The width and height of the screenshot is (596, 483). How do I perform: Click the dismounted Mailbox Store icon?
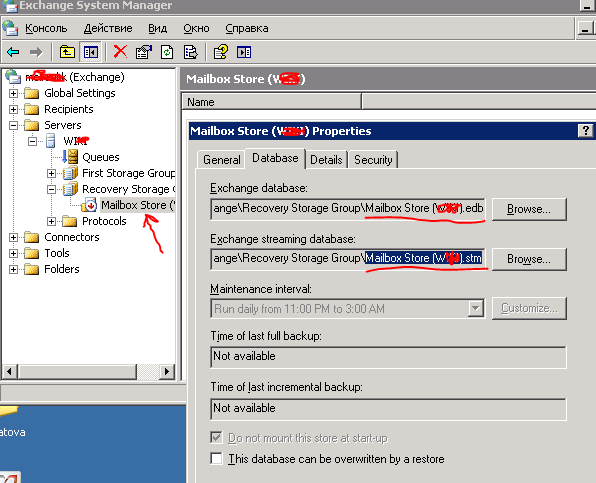coord(89,205)
